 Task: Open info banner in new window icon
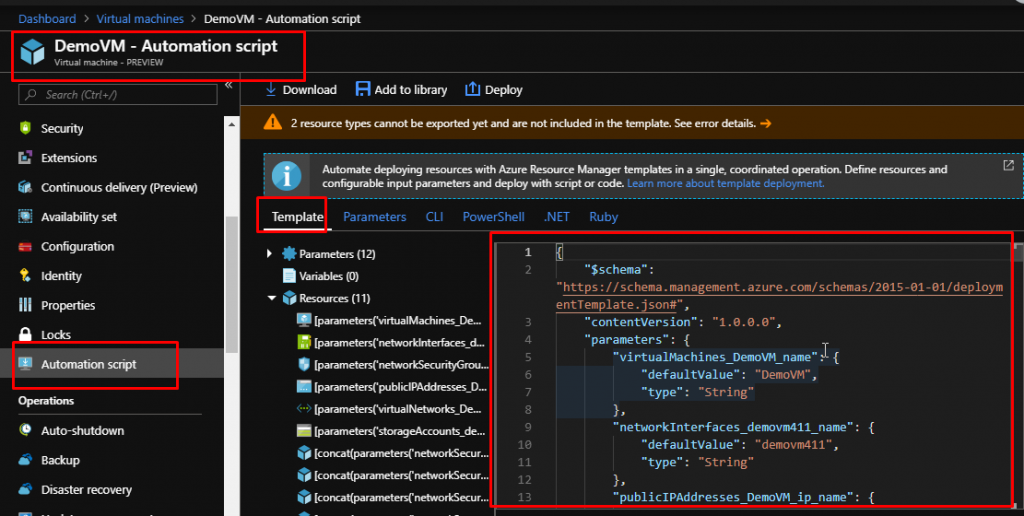coord(1008,165)
